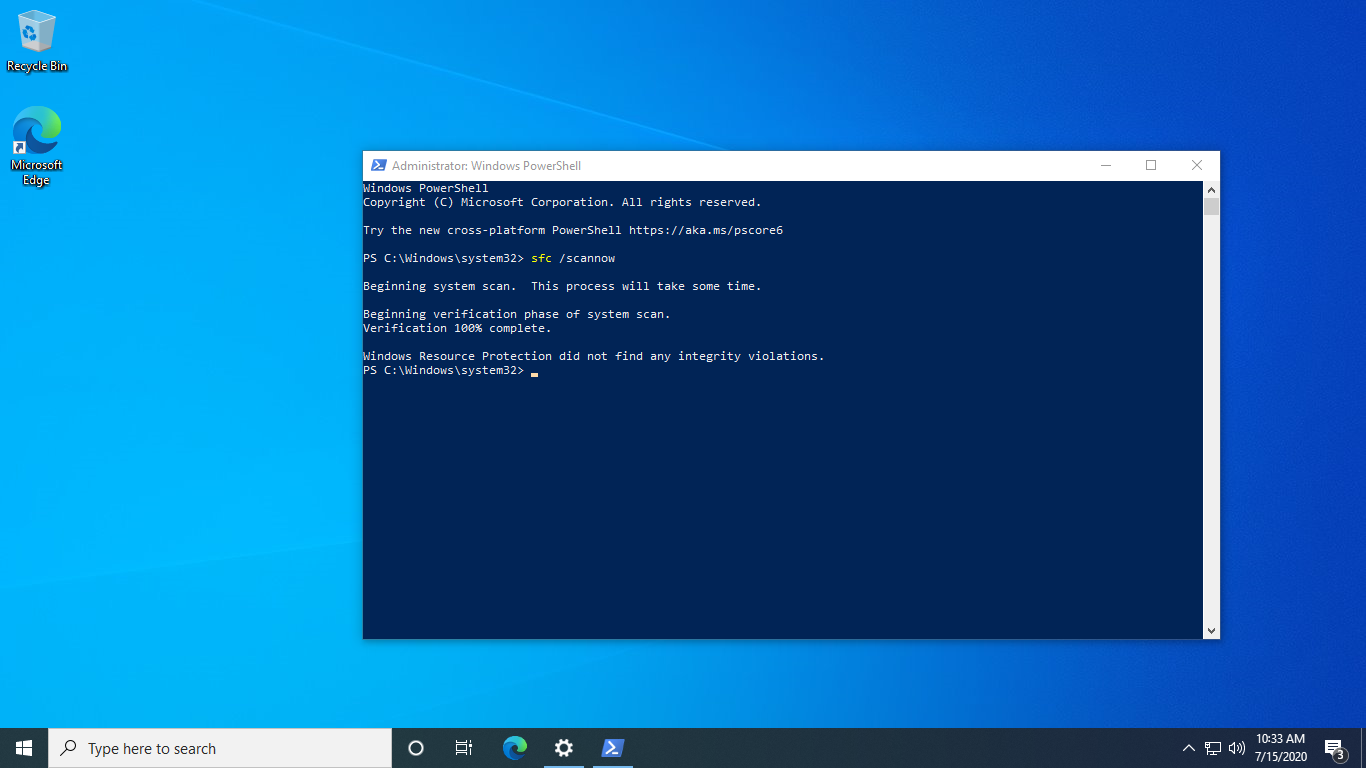Select the Microsoft Edge desktop shortcut
This screenshot has height=768, width=1366.
tap(37, 146)
